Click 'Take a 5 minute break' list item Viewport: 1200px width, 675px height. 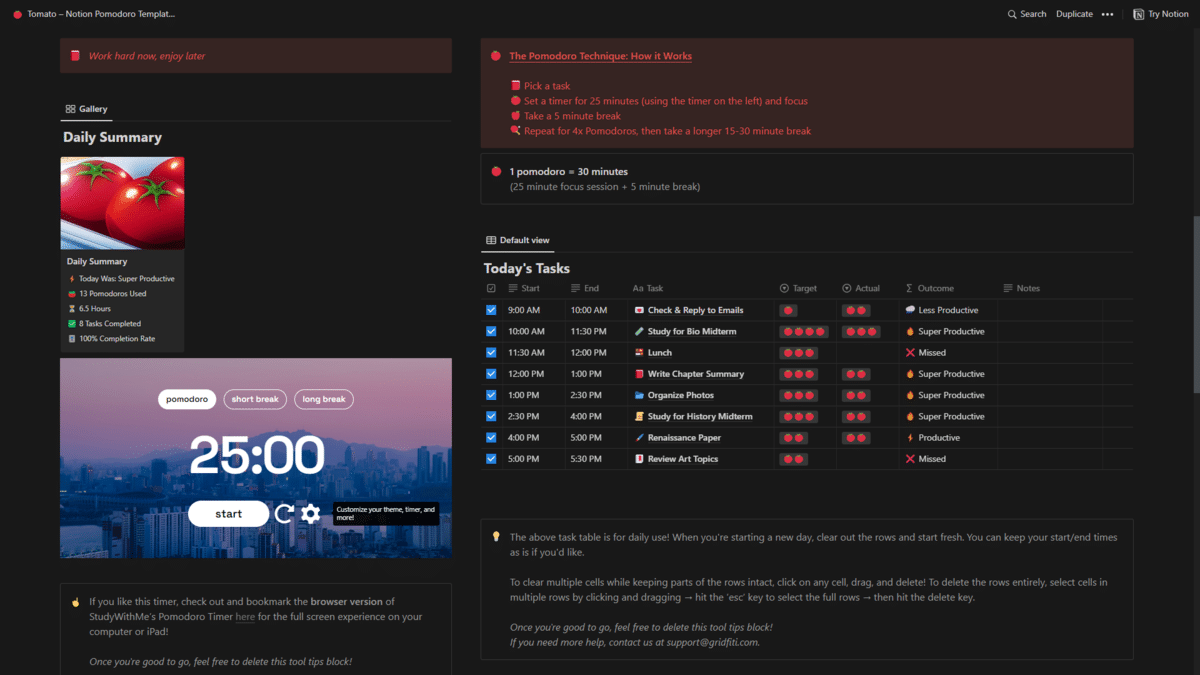[572, 116]
